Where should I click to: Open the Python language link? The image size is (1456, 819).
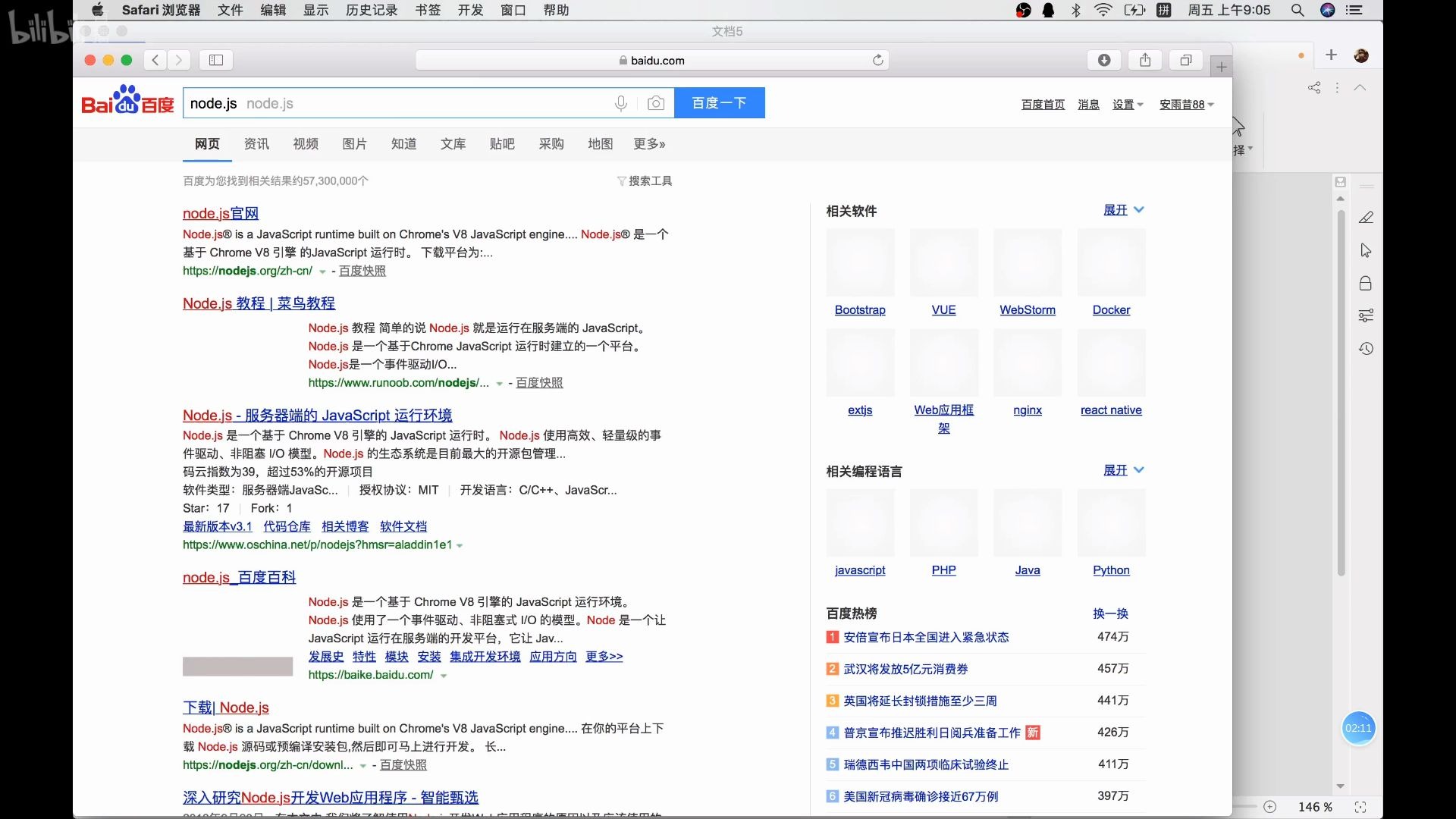(1111, 570)
